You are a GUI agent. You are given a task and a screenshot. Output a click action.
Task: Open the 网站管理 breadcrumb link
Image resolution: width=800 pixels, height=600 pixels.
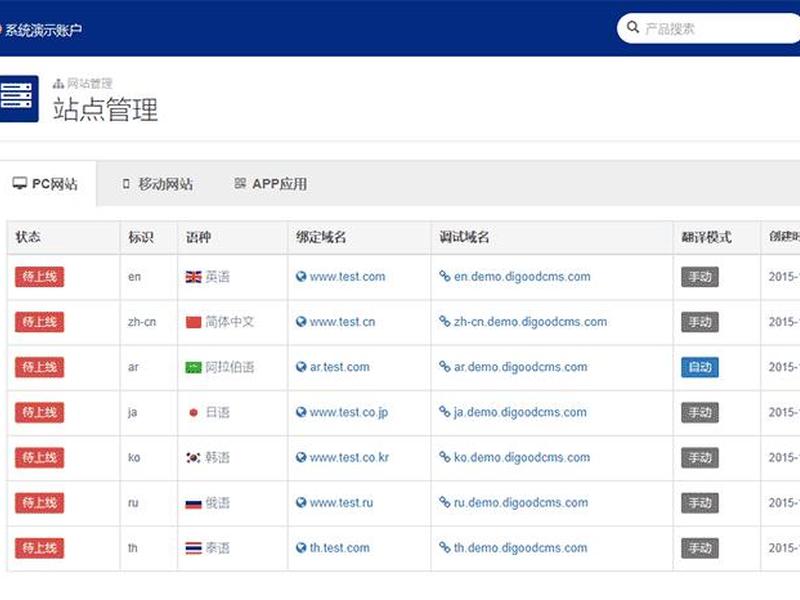(89, 83)
